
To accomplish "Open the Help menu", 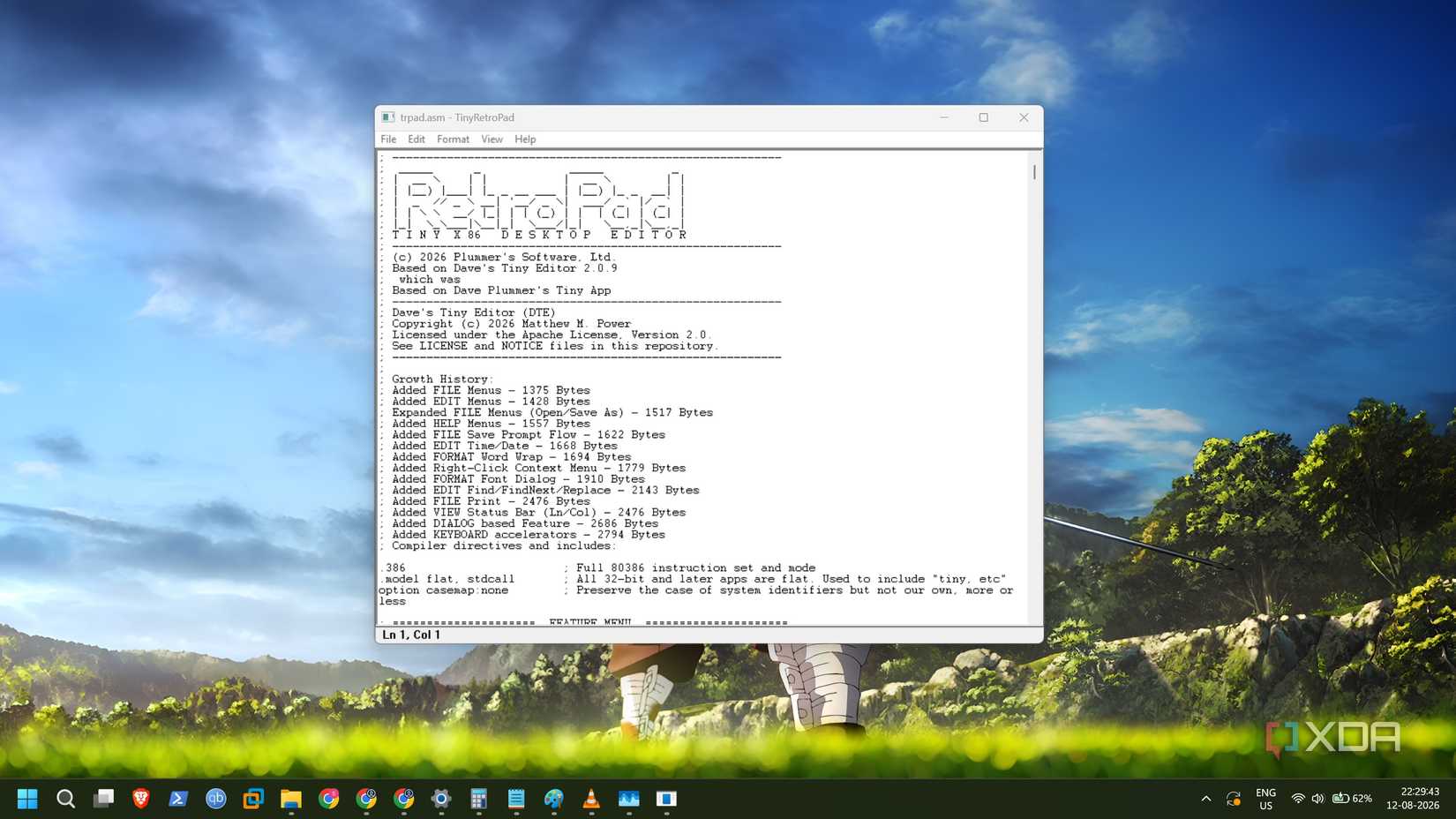I will (525, 139).
